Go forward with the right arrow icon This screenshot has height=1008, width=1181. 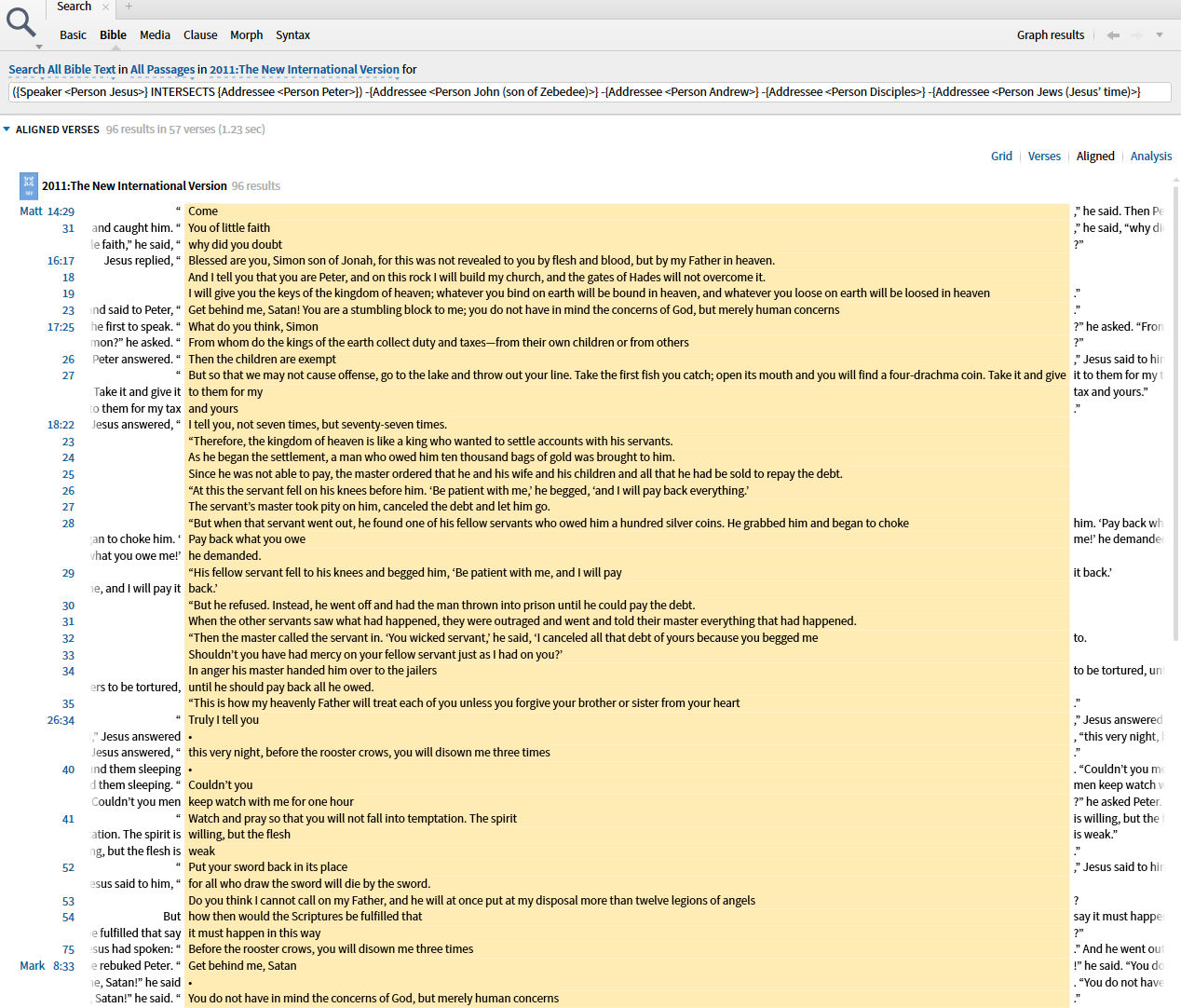click(x=1136, y=34)
